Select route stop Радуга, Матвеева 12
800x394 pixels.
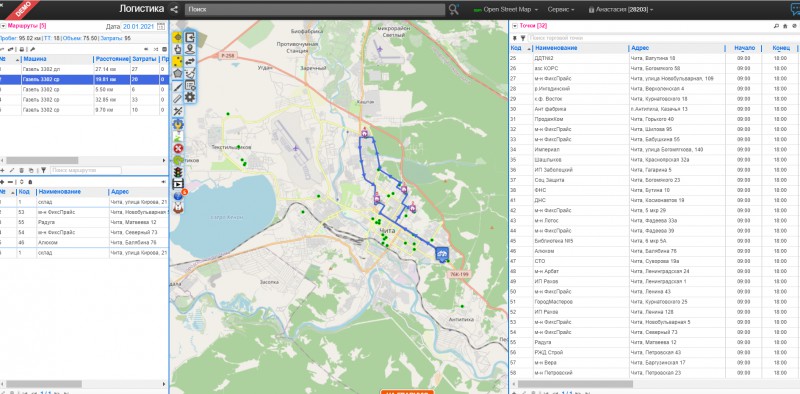(x=84, y=222)
